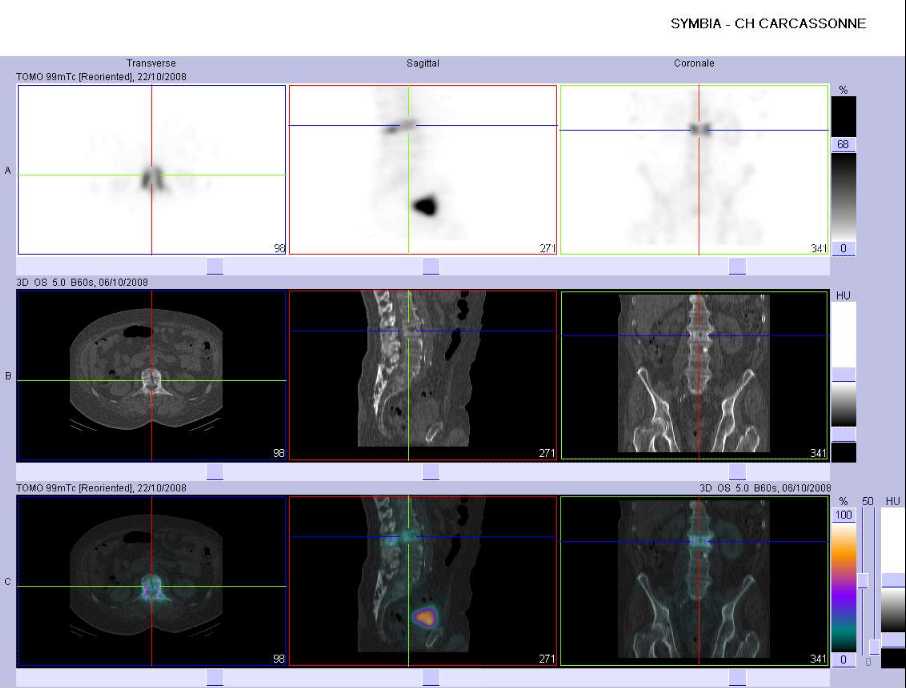The image size is (906, 688).
Task: Click the CT transverse view in row B
Action: click(151, 375)
